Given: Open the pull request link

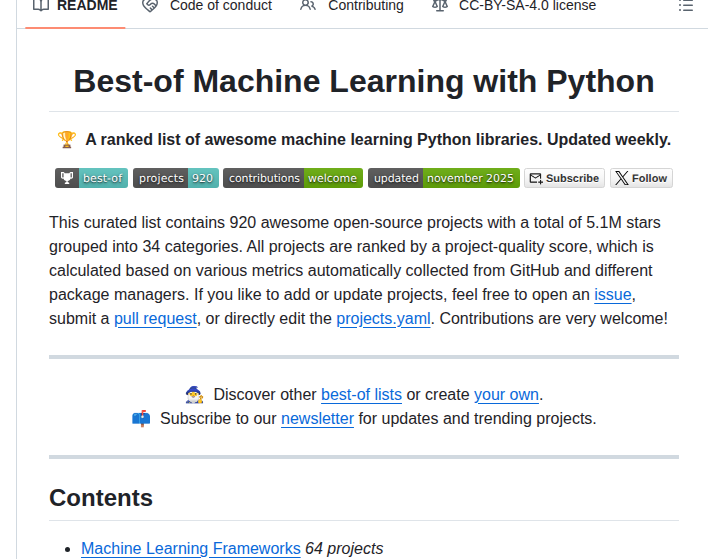Looking at the screenshot, I should (x=155, y=319).
